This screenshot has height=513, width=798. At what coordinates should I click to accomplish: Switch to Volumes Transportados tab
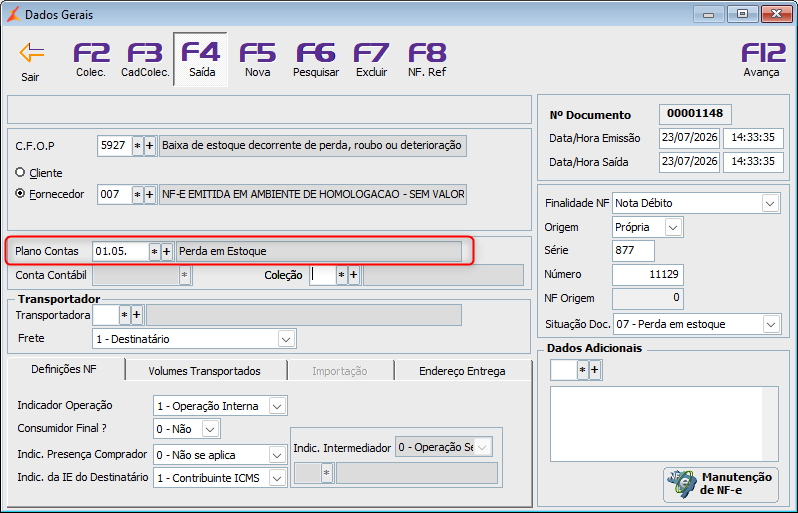pyautogui.click(x=205, y=371)
